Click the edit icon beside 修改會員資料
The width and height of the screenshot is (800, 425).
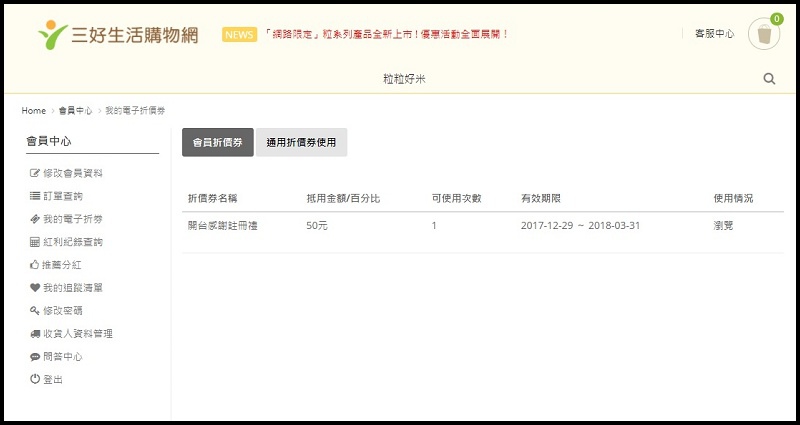click(x=35, y=173)
